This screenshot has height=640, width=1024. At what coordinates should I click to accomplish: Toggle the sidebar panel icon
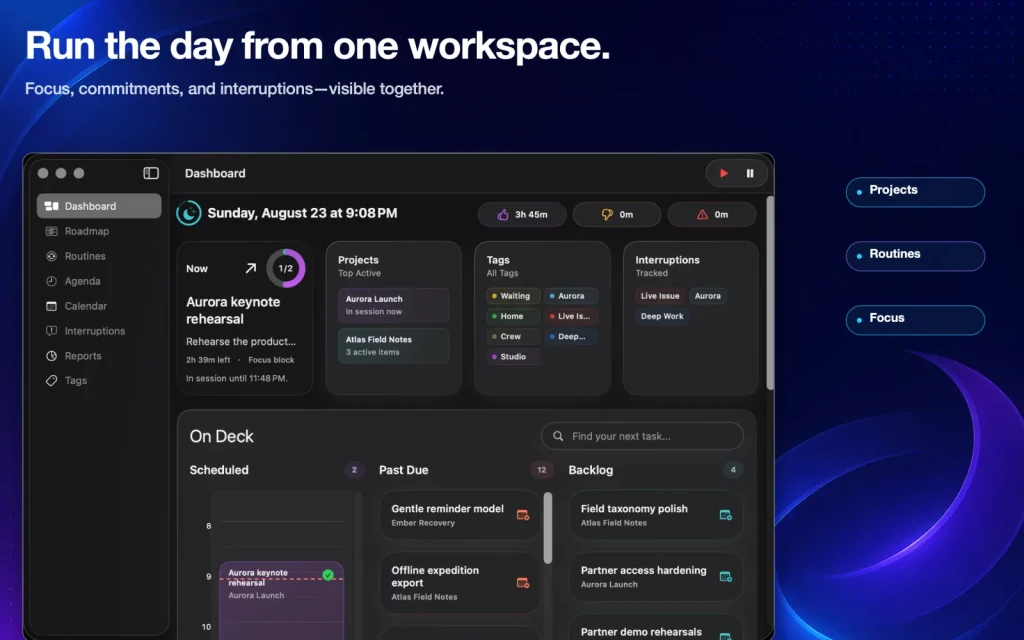click(151, 173)
